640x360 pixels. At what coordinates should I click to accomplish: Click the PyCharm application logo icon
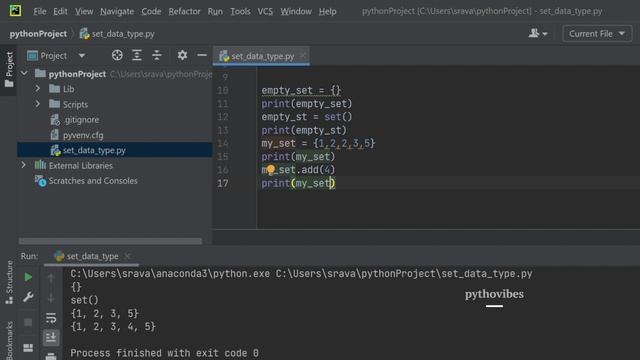click(15, 11)
